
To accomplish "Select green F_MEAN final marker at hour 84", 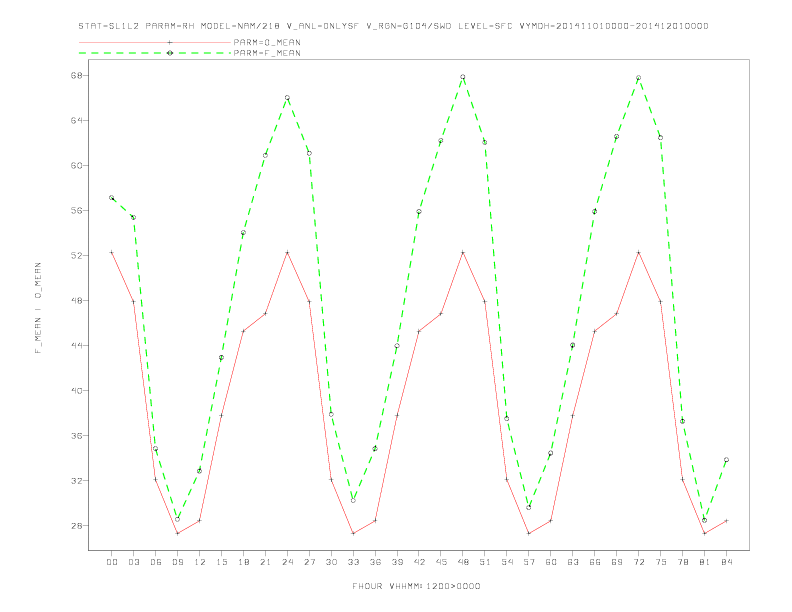I will [726, 460].
